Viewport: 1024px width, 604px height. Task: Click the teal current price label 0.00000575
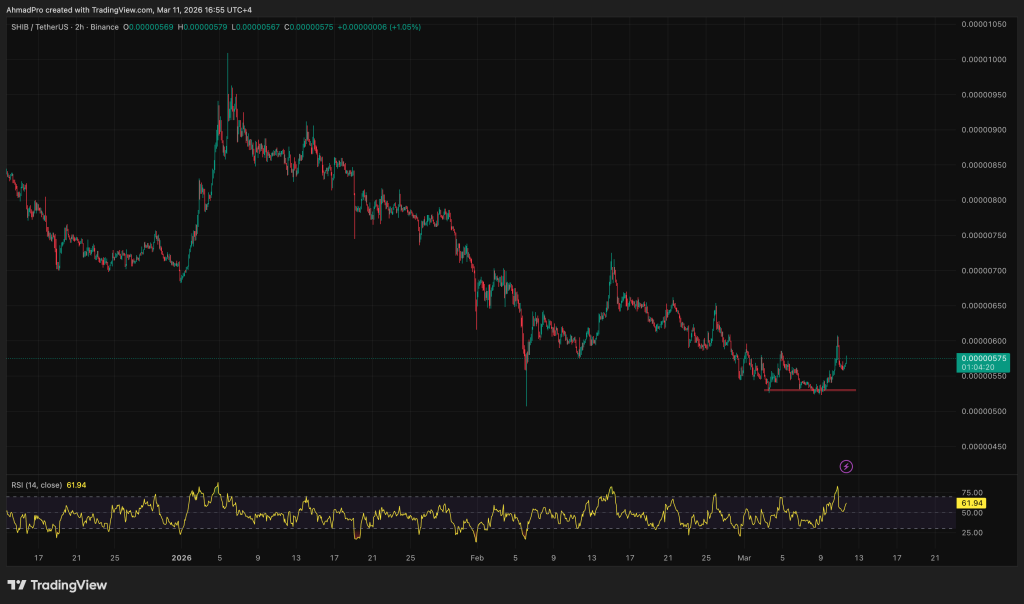click(x=983, y=357)
